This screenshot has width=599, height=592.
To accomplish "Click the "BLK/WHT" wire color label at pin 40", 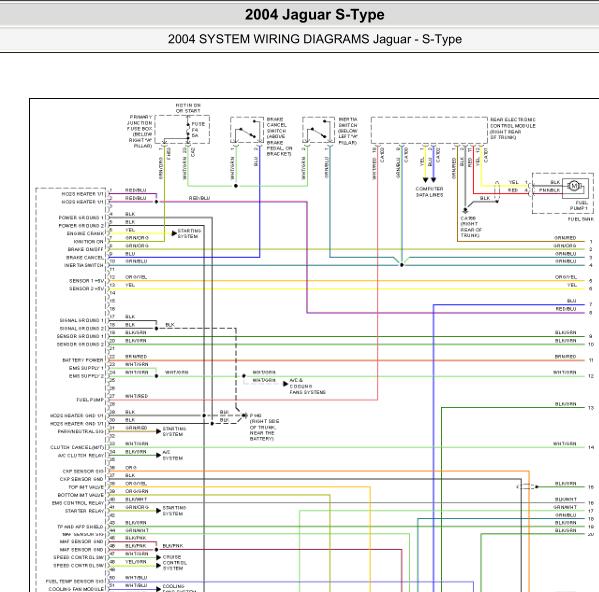I will [136, 499].
